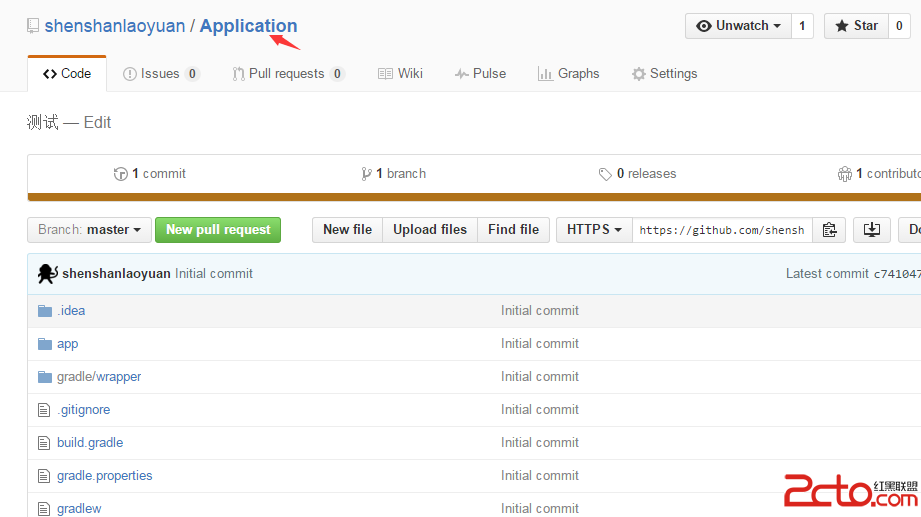Click the repository book icon beside shenshanlaoyuan

(x=33, y=26)
